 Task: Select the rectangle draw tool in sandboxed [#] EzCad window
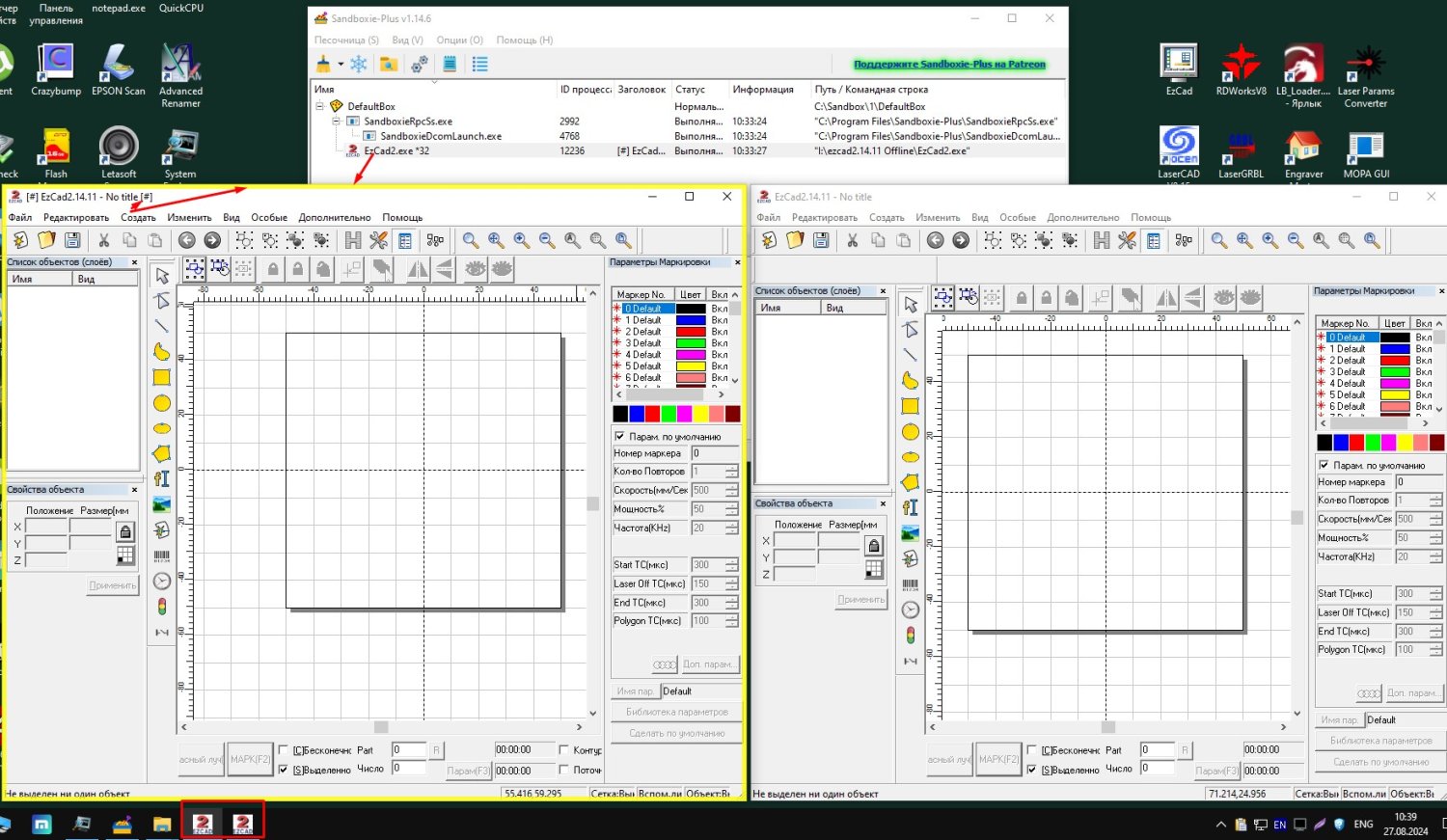pyautogui.click(x=162, y=378)
